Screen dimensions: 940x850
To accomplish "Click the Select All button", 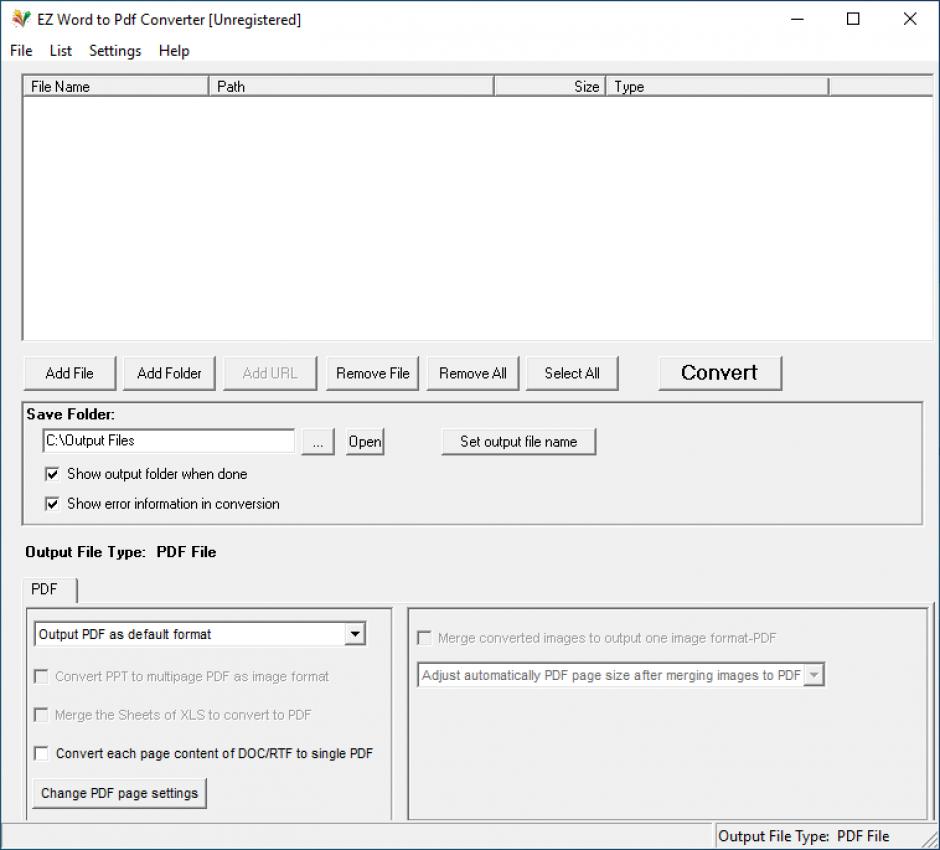I will pyautogui.click(x=572, y=373).
